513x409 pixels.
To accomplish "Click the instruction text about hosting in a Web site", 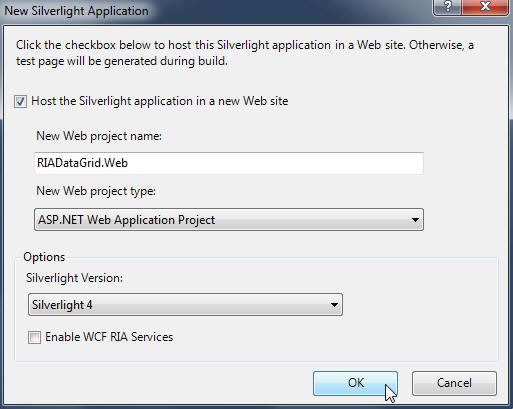I will 245,53.
